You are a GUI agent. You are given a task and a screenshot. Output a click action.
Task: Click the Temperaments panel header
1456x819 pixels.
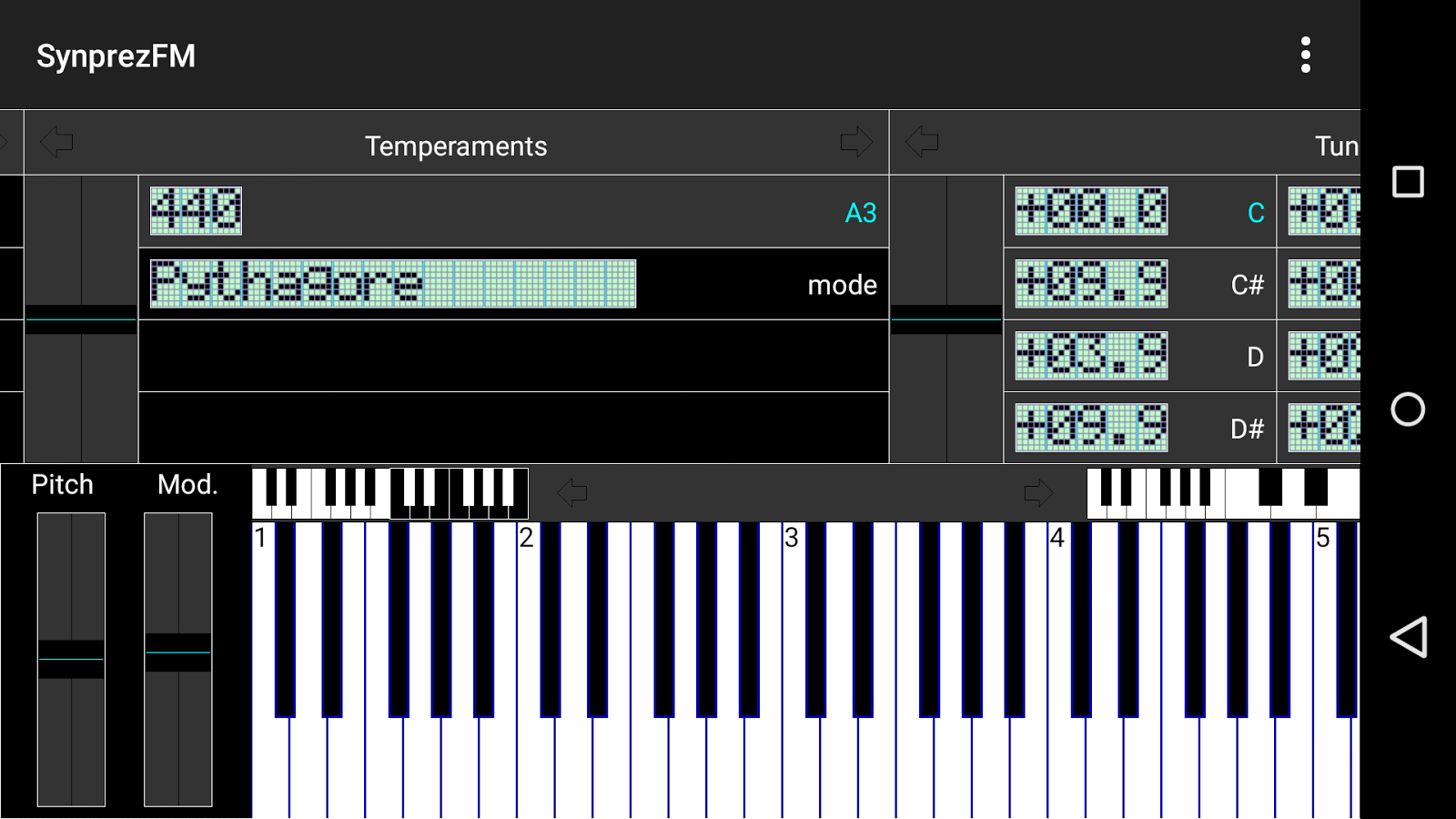click(456, 146)
